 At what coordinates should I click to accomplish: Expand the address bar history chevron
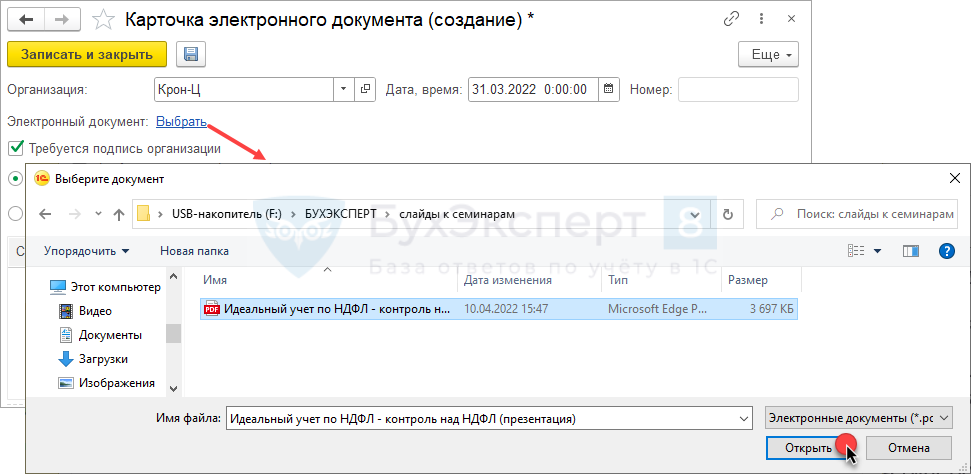coord(695,214)
